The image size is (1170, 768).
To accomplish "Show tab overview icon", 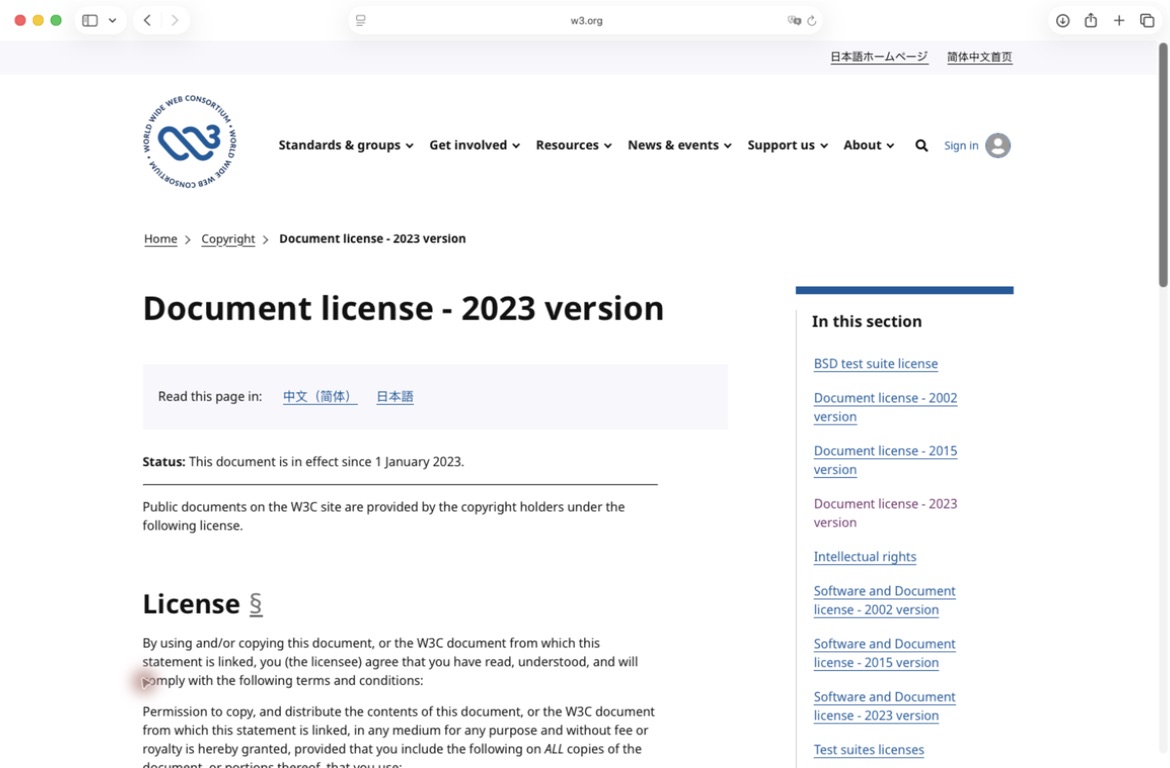I will (1147, 20).
